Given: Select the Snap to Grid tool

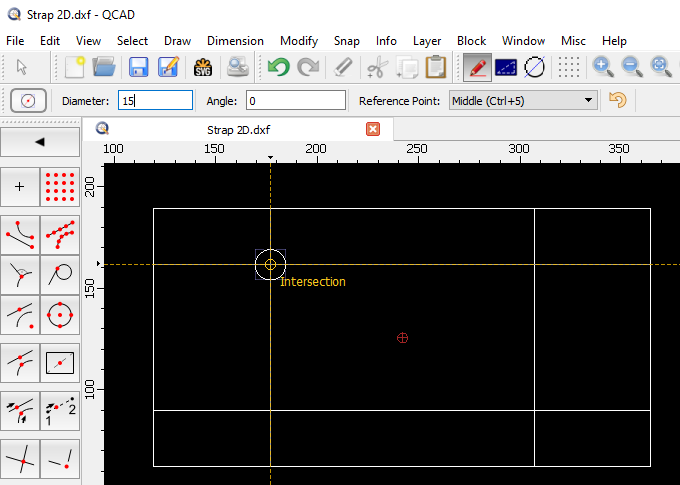Looking at the screenshot, I should coord(60,186).
